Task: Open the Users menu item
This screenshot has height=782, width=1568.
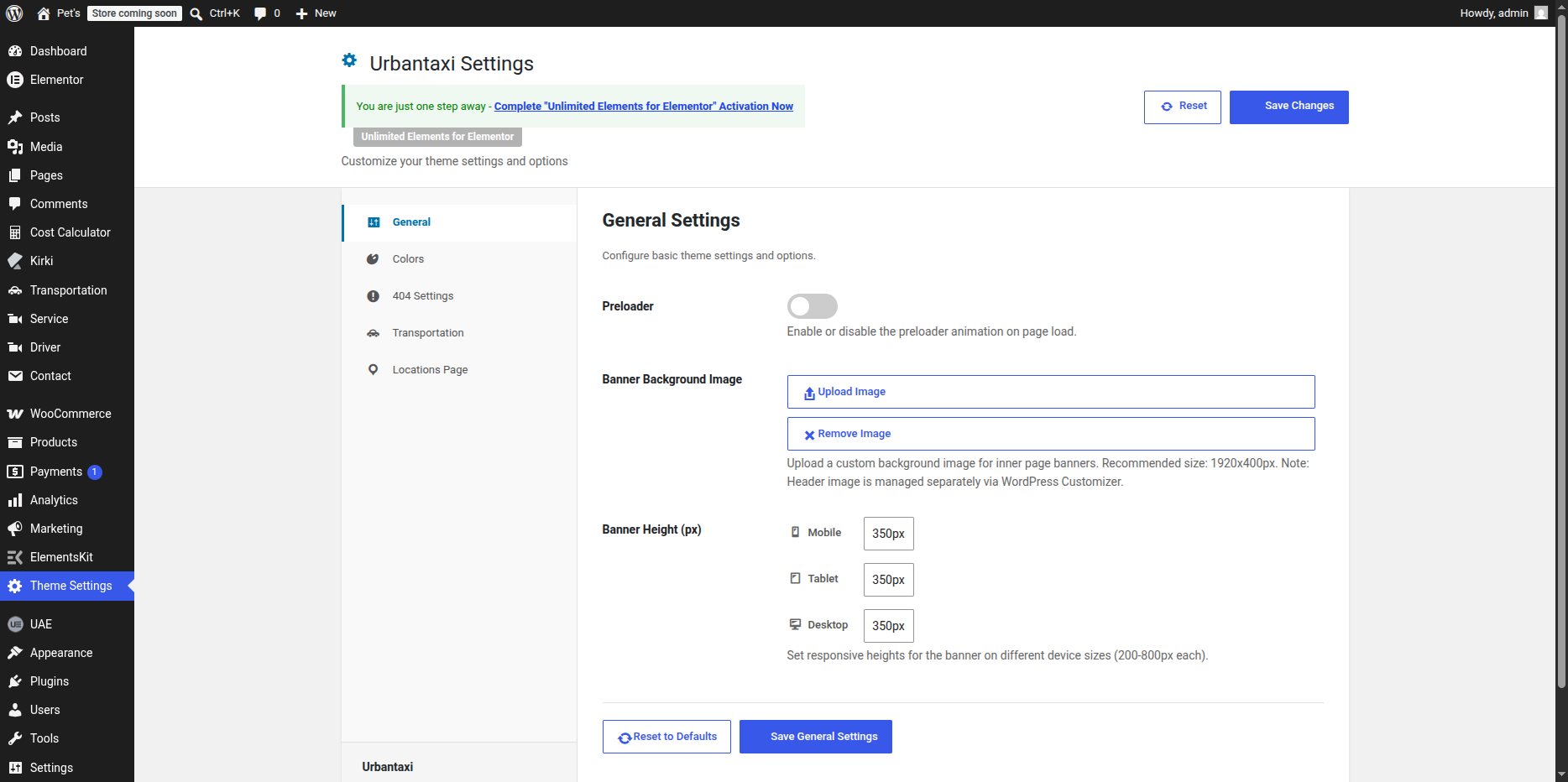Action: (x=67, y=710)
